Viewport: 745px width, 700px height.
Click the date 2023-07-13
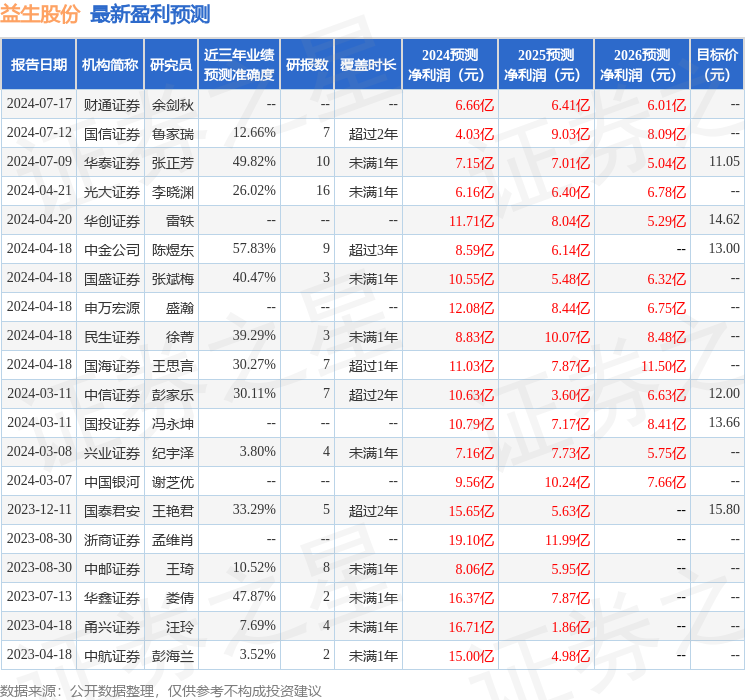pyautogui.click(x=39, y=597)
